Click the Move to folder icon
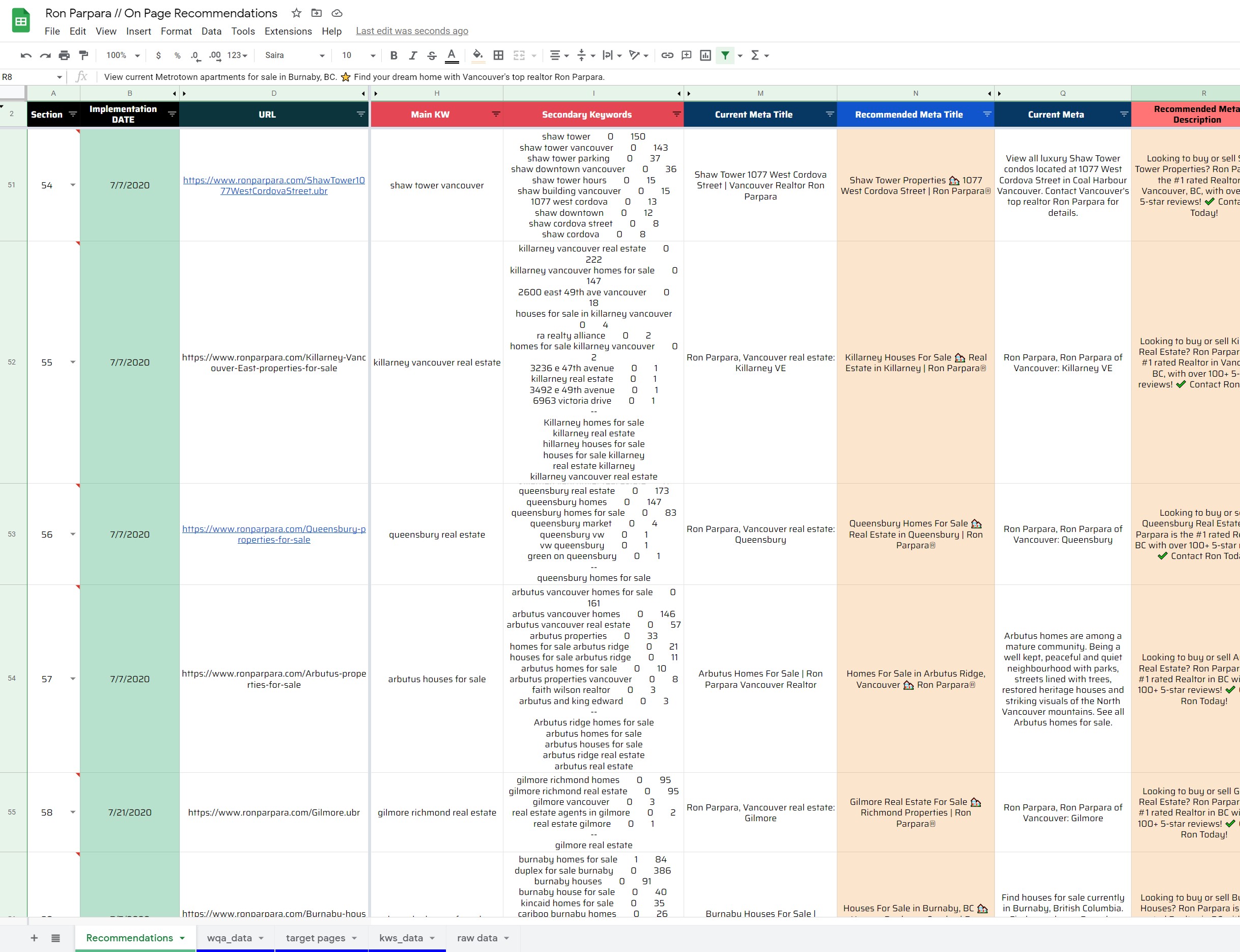1240x952 pixels. click(x=317, y=13)
